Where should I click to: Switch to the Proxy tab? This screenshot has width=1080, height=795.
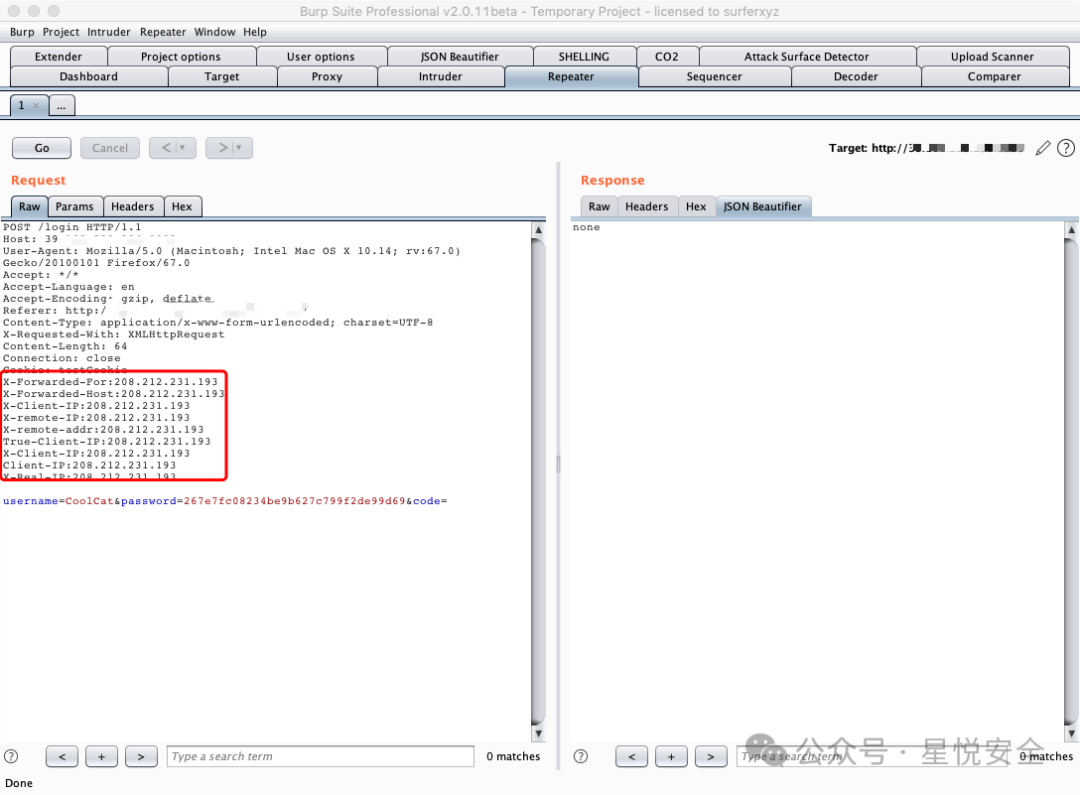[x=327, y=76]
